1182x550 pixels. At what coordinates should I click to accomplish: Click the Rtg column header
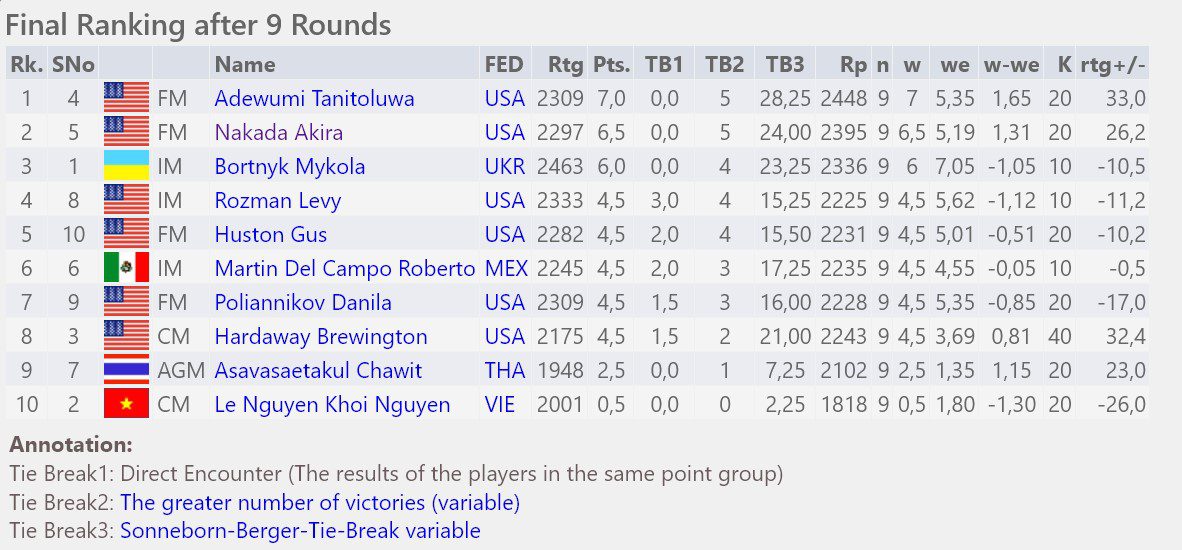click(565, 65)
